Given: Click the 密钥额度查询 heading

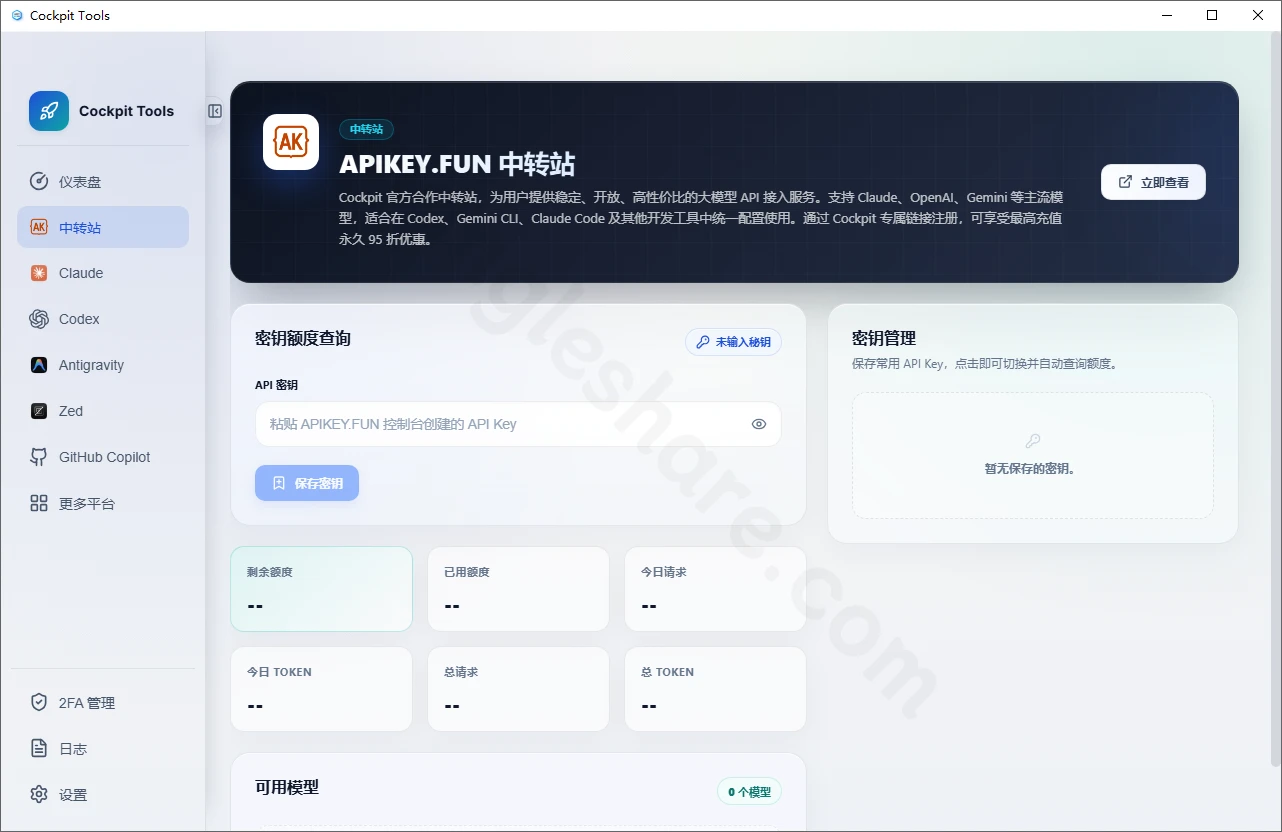Looking at the screenshot, I should 303,339.
